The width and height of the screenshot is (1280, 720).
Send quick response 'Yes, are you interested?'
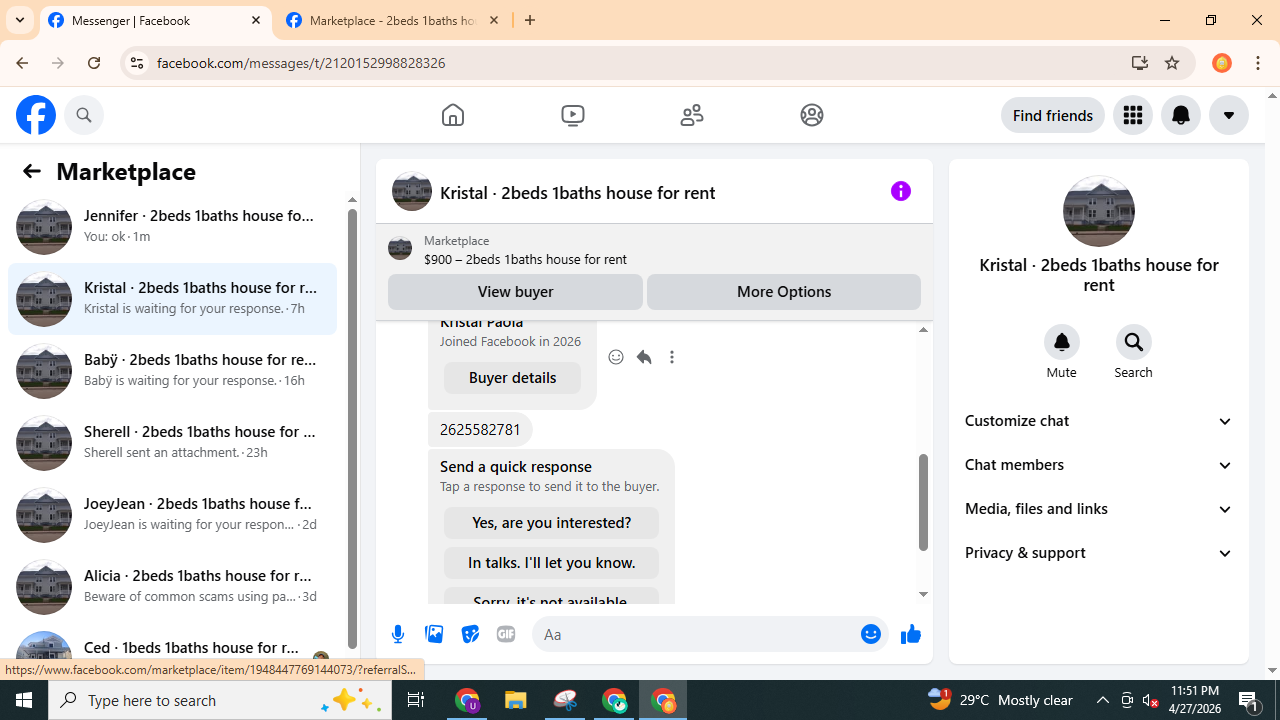(551, 523)
